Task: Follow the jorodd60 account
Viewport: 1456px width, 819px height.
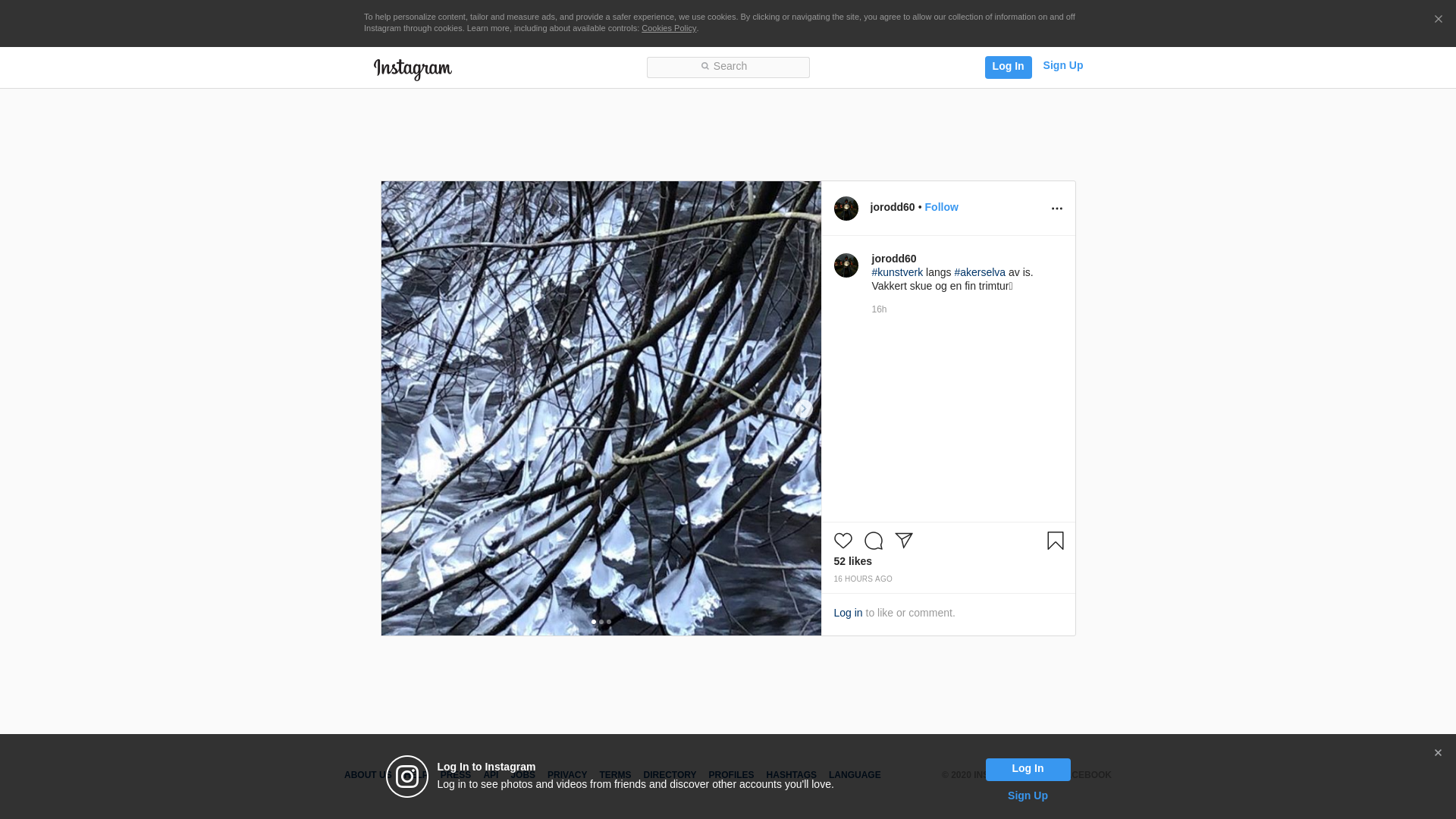Action: (941, 207)
